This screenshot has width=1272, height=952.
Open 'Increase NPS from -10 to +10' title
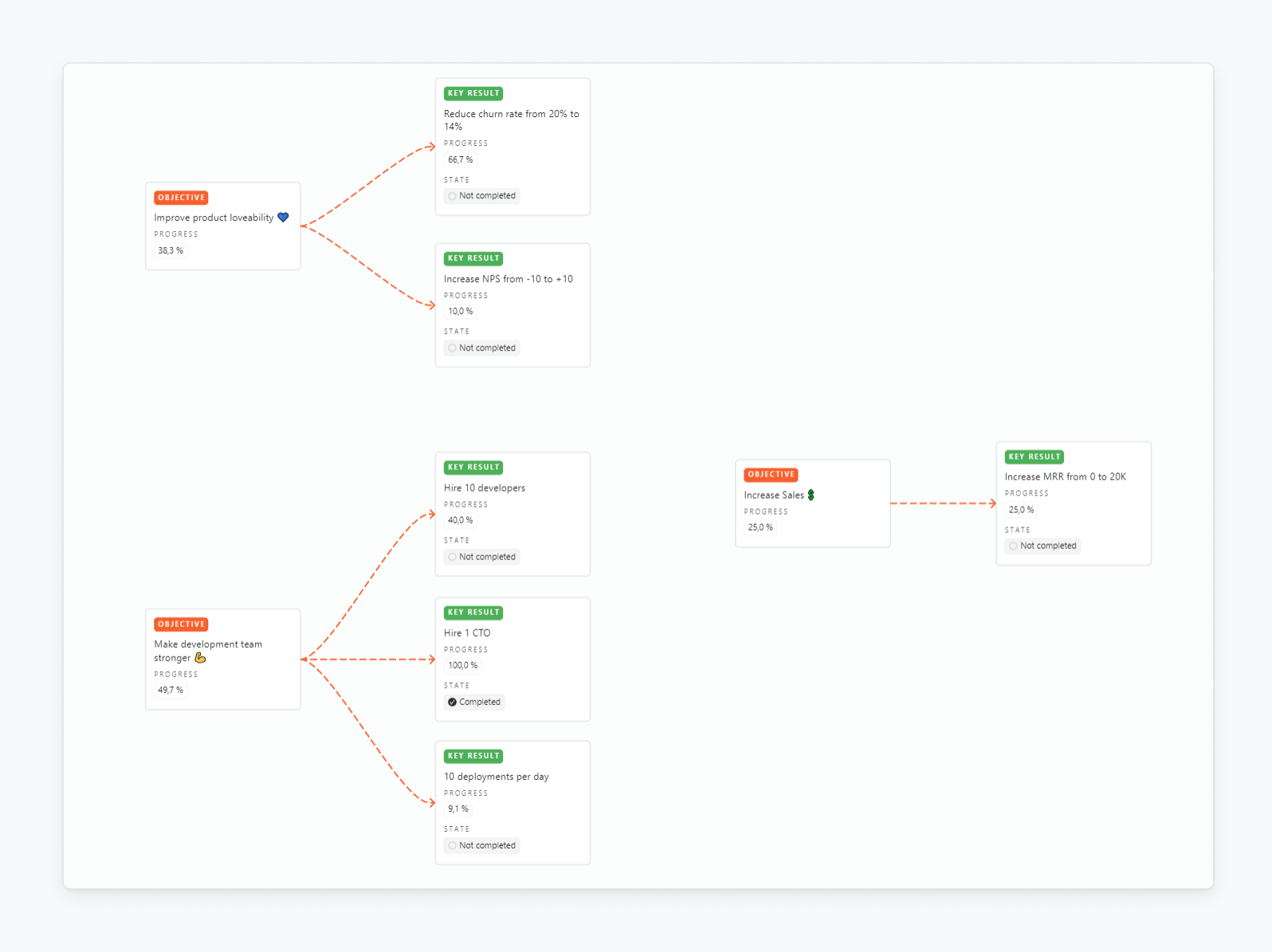point(508,280)
